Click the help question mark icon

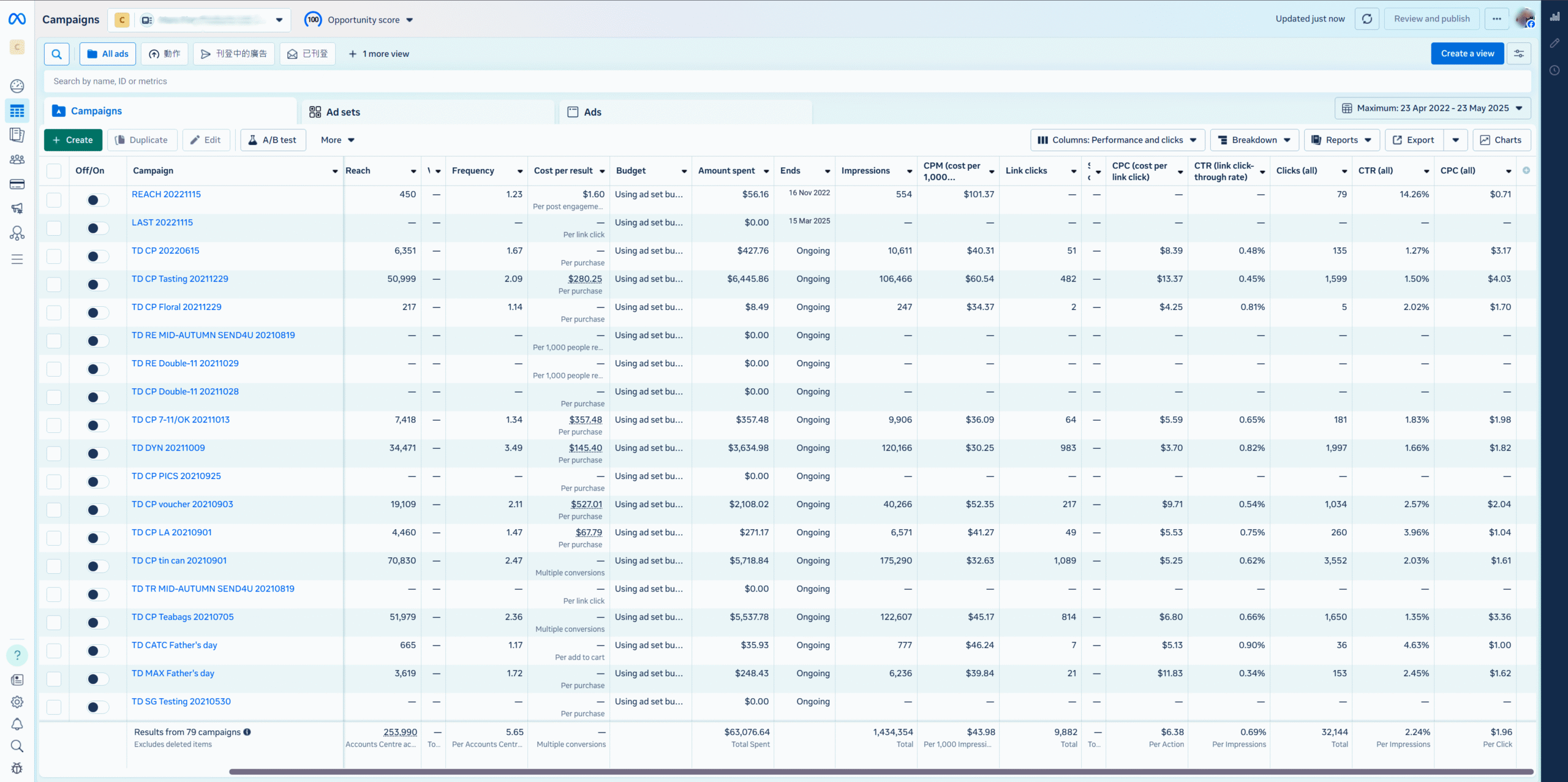[x=17, y=655]
